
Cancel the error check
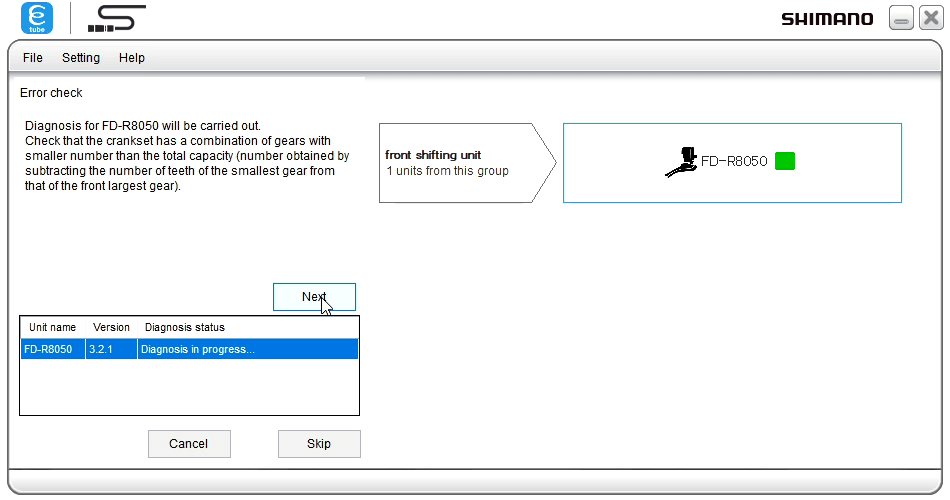189,444
